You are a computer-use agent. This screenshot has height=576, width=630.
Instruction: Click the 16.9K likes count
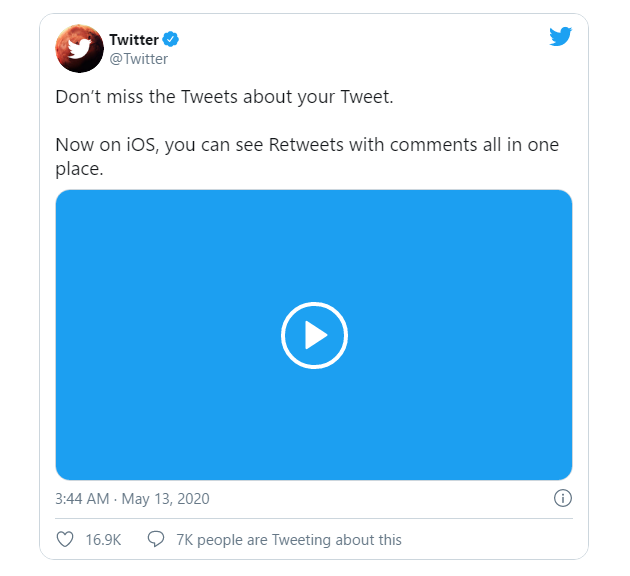pyautogui.click(x=103, y=540)
